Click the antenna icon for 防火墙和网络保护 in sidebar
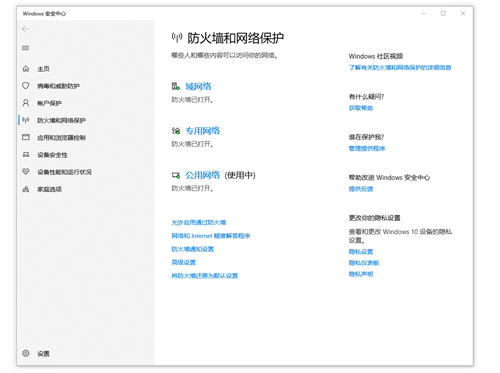This screenshot has height=373, width=500. (26, 120)
